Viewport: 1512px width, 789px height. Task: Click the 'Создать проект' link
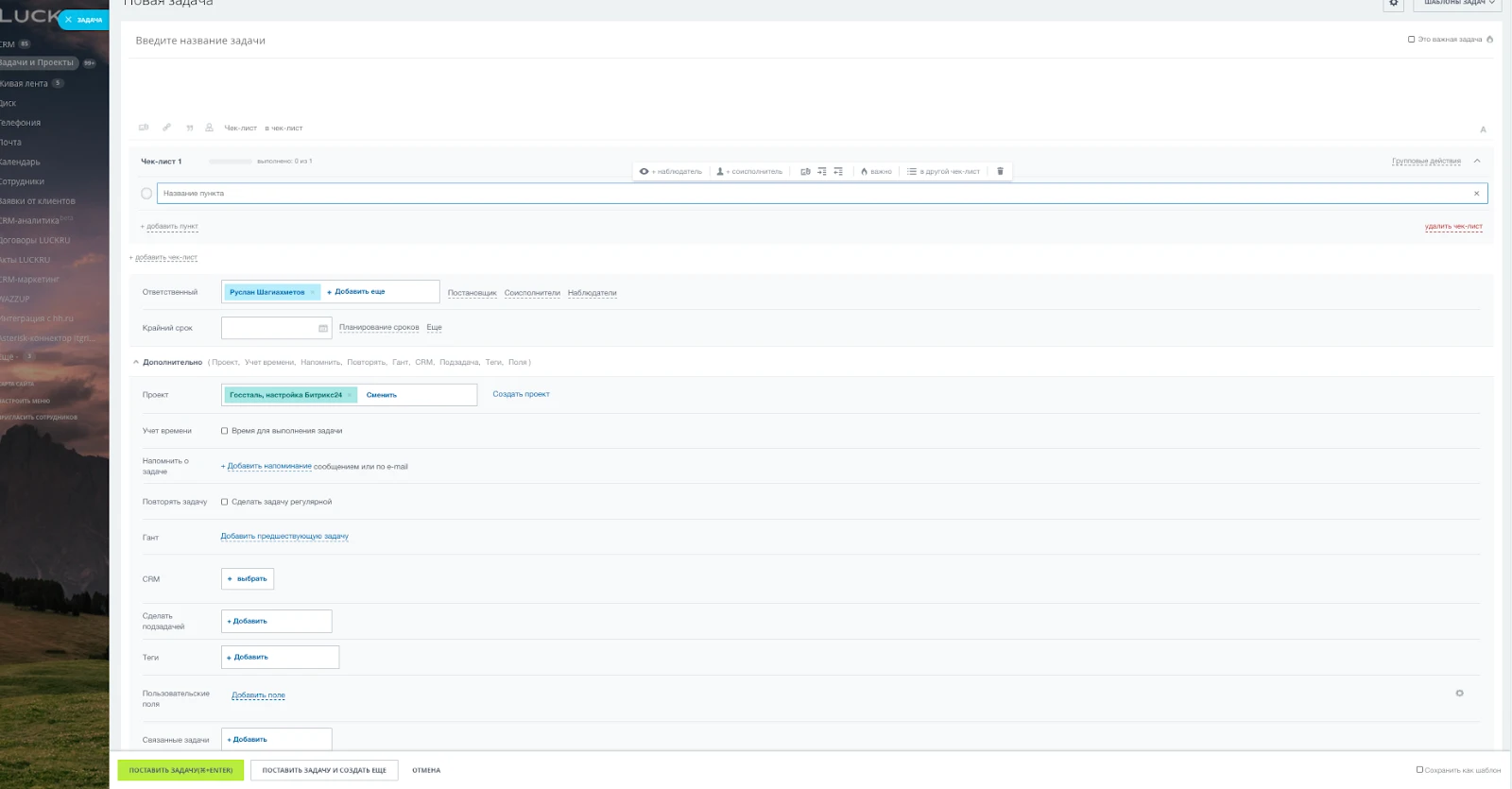tap(521, 394)
